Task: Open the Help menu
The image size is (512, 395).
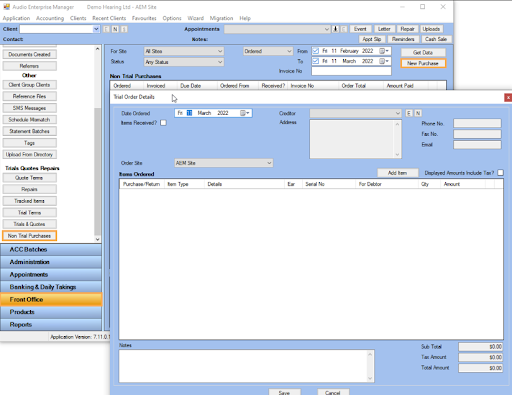Action: (245, 18)
